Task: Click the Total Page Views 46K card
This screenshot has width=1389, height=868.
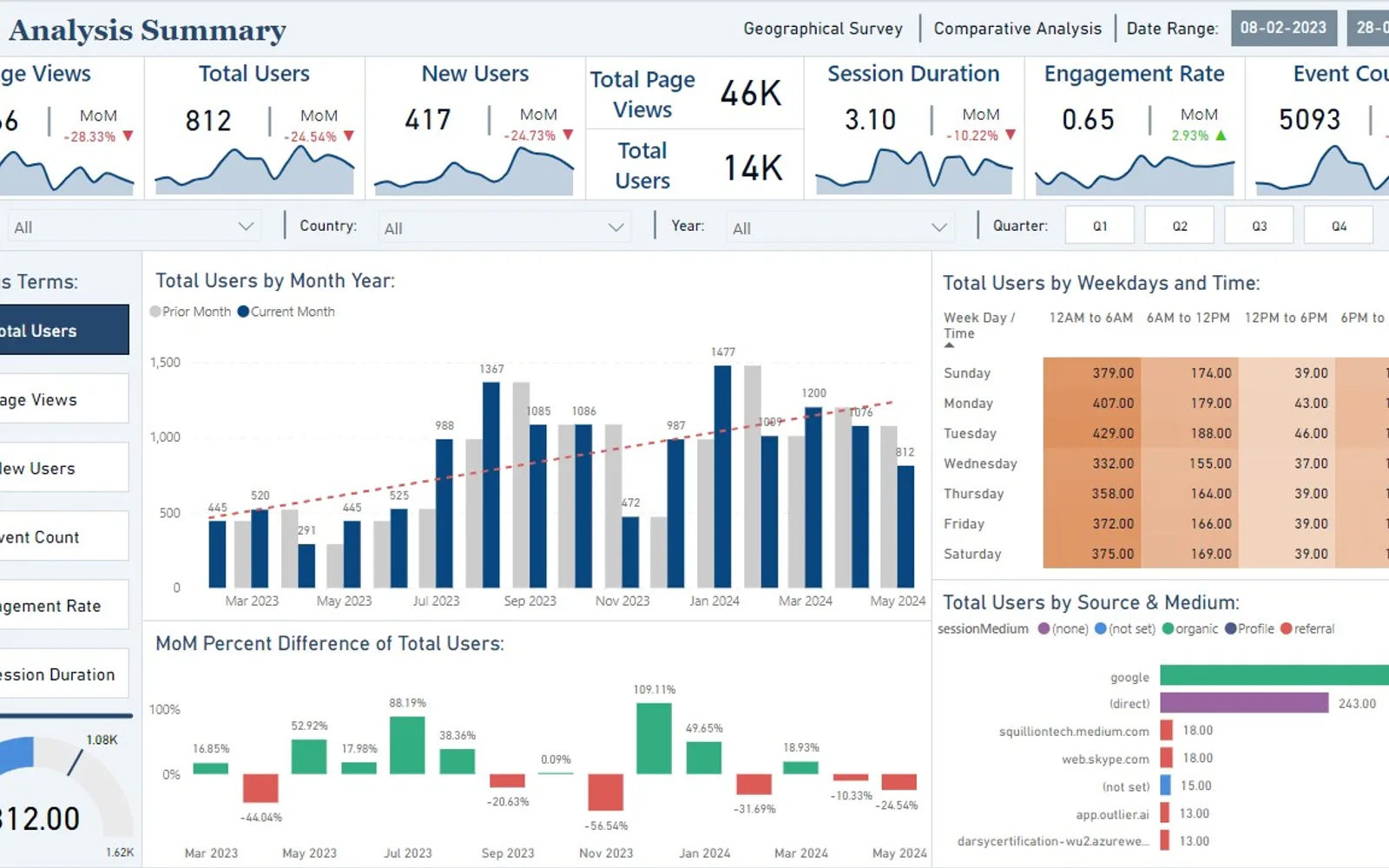Action: [x=694, y=94]
